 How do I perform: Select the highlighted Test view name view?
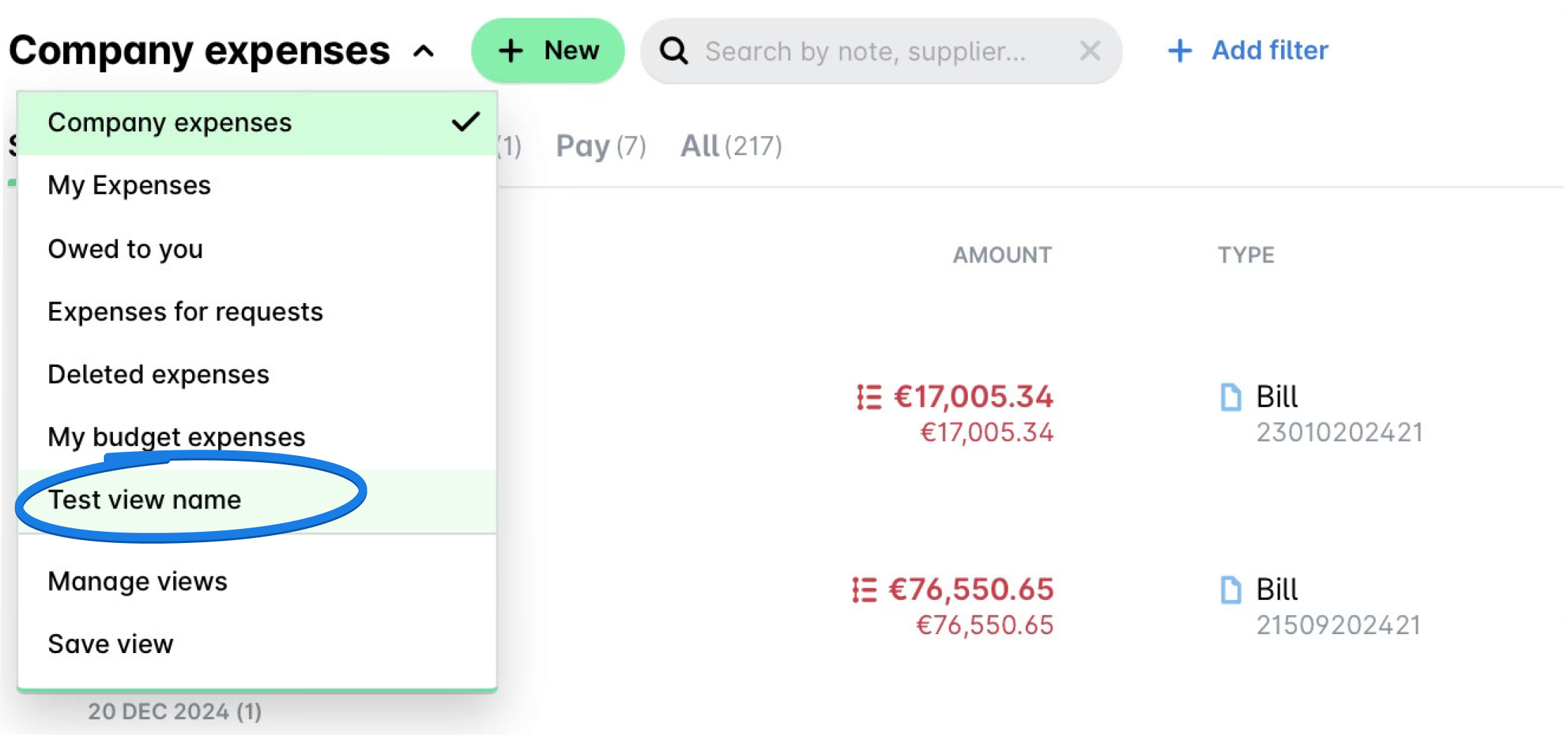pyautogui.click(x=144, y=499)
